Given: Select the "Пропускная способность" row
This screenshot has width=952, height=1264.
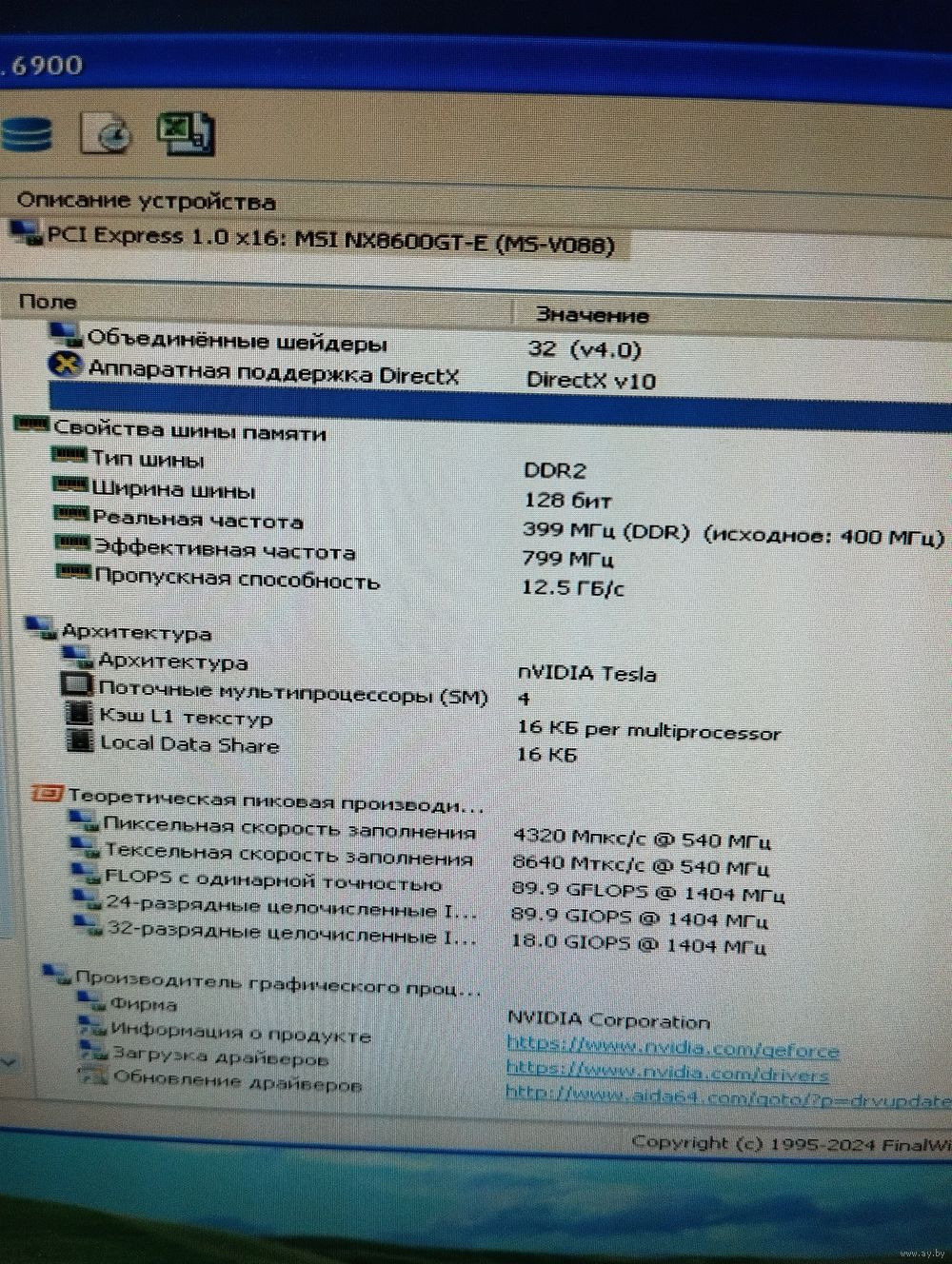Looking at the screenshot, I should (x=235, y=579).
